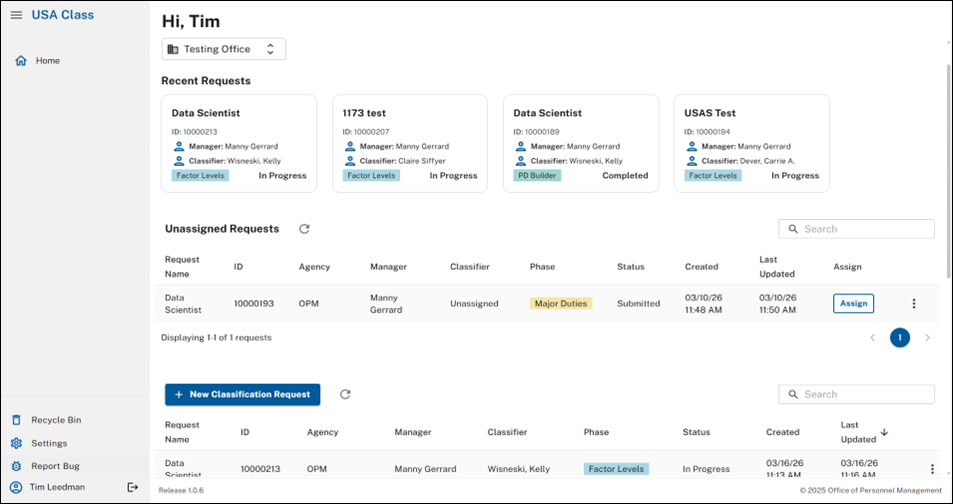Open Data Scientist card ID 10000189
953x504 pixels.
(581, 143)
